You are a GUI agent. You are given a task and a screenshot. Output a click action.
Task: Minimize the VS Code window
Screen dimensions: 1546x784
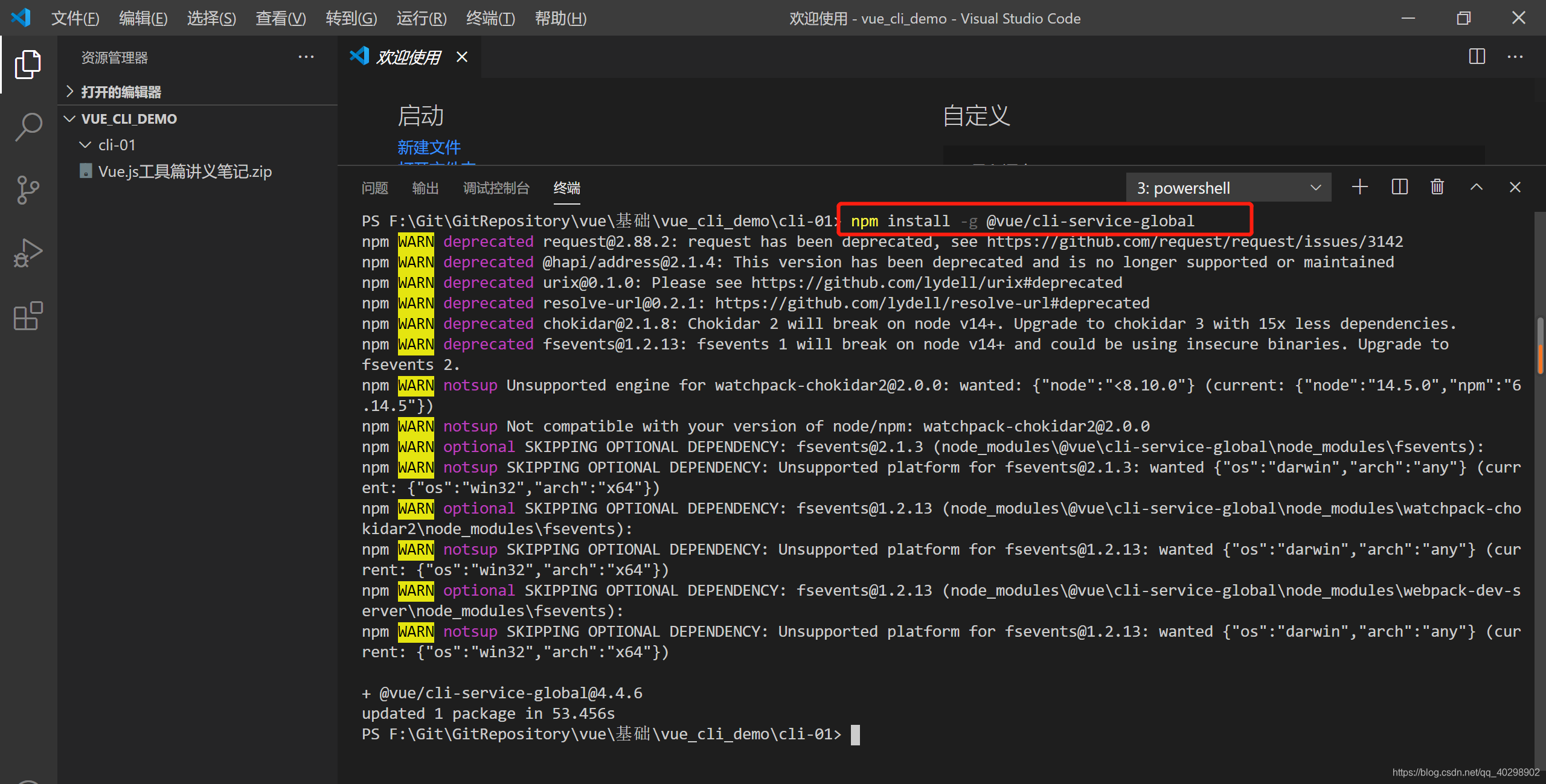point(1408,18)
